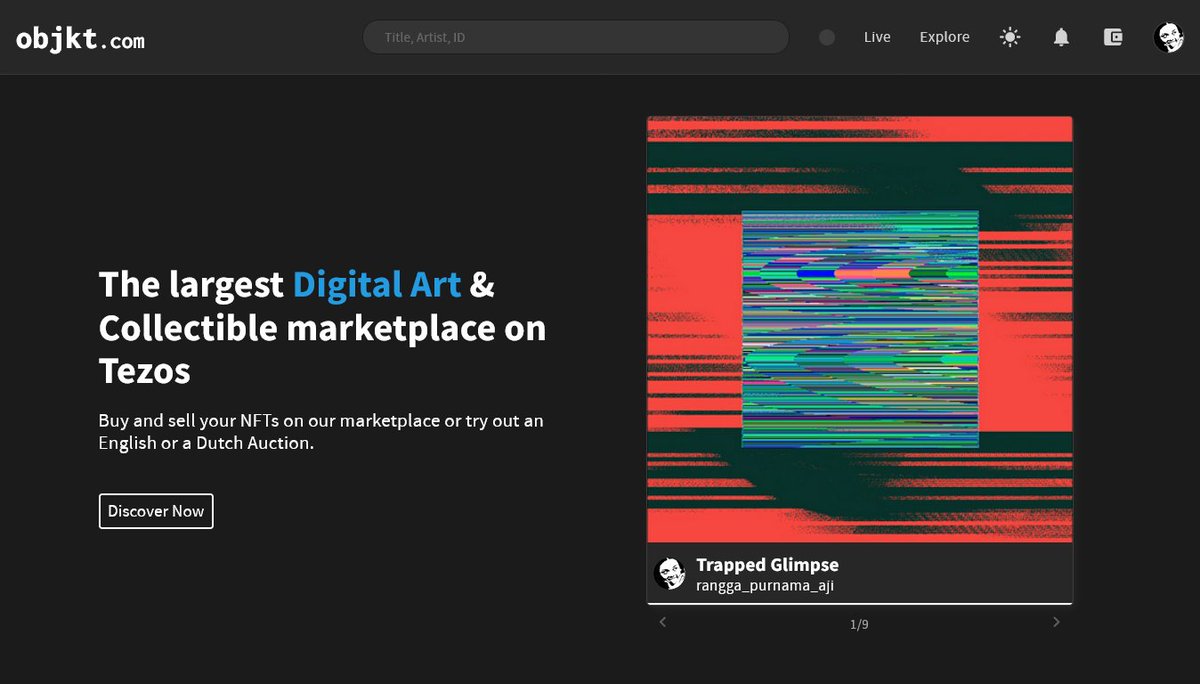
Task: Focus the Title, Artist, ID search field
Action: point(575,37)
